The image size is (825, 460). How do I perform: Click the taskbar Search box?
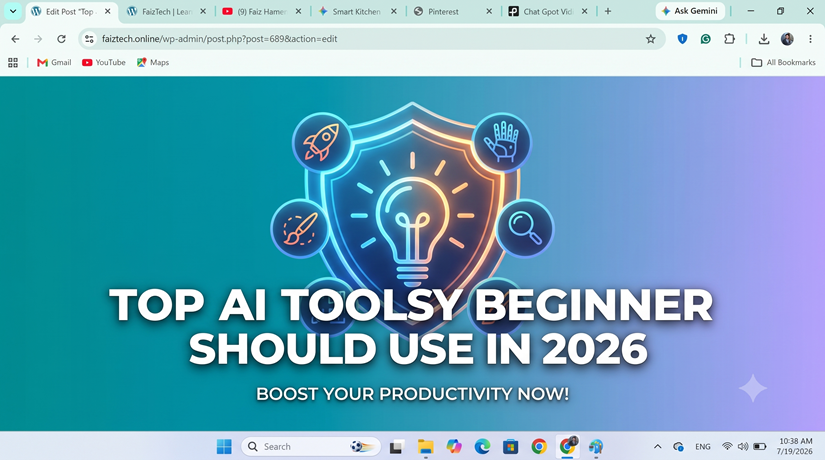[310, 447]
